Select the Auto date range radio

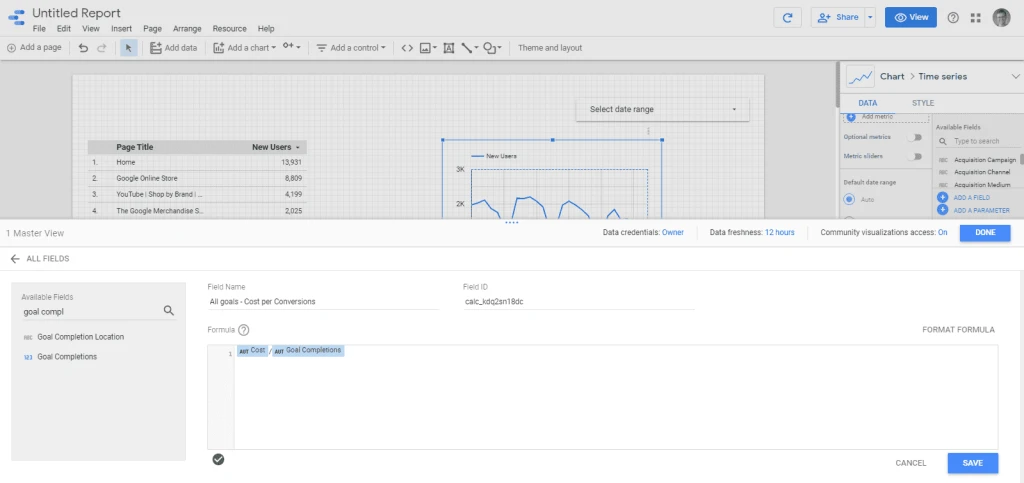point(850,199)
